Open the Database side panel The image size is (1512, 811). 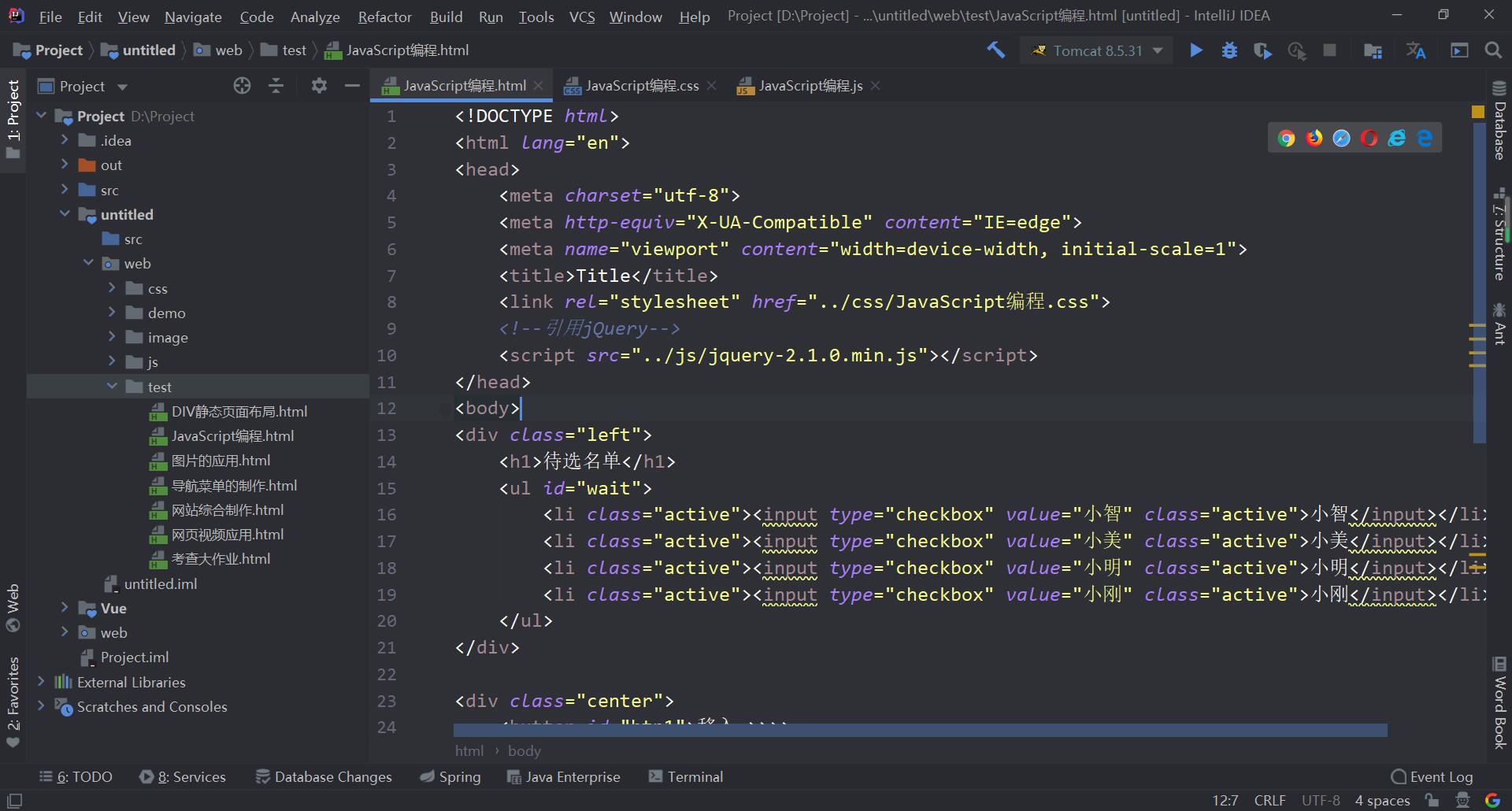tap(1499, 120)
